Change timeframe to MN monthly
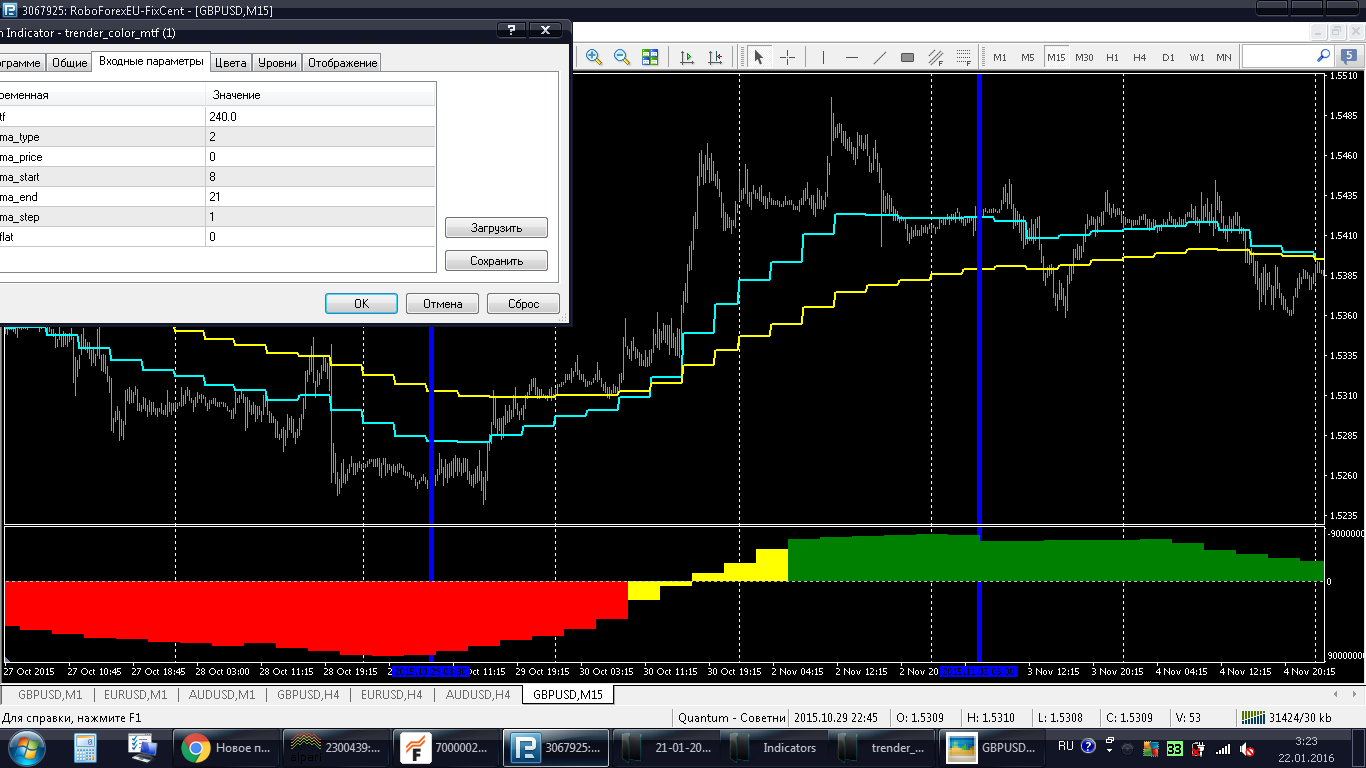This screenshot has height=768, width=1366. (1224, 57)
